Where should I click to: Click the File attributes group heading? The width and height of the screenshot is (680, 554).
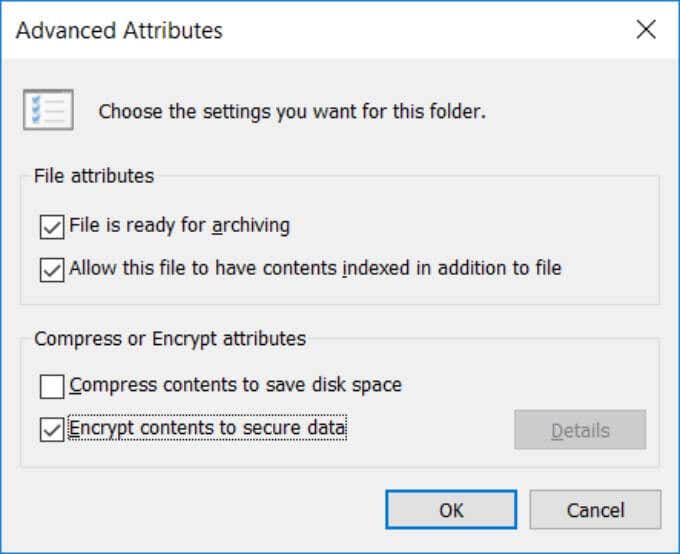tap(94, 176)
